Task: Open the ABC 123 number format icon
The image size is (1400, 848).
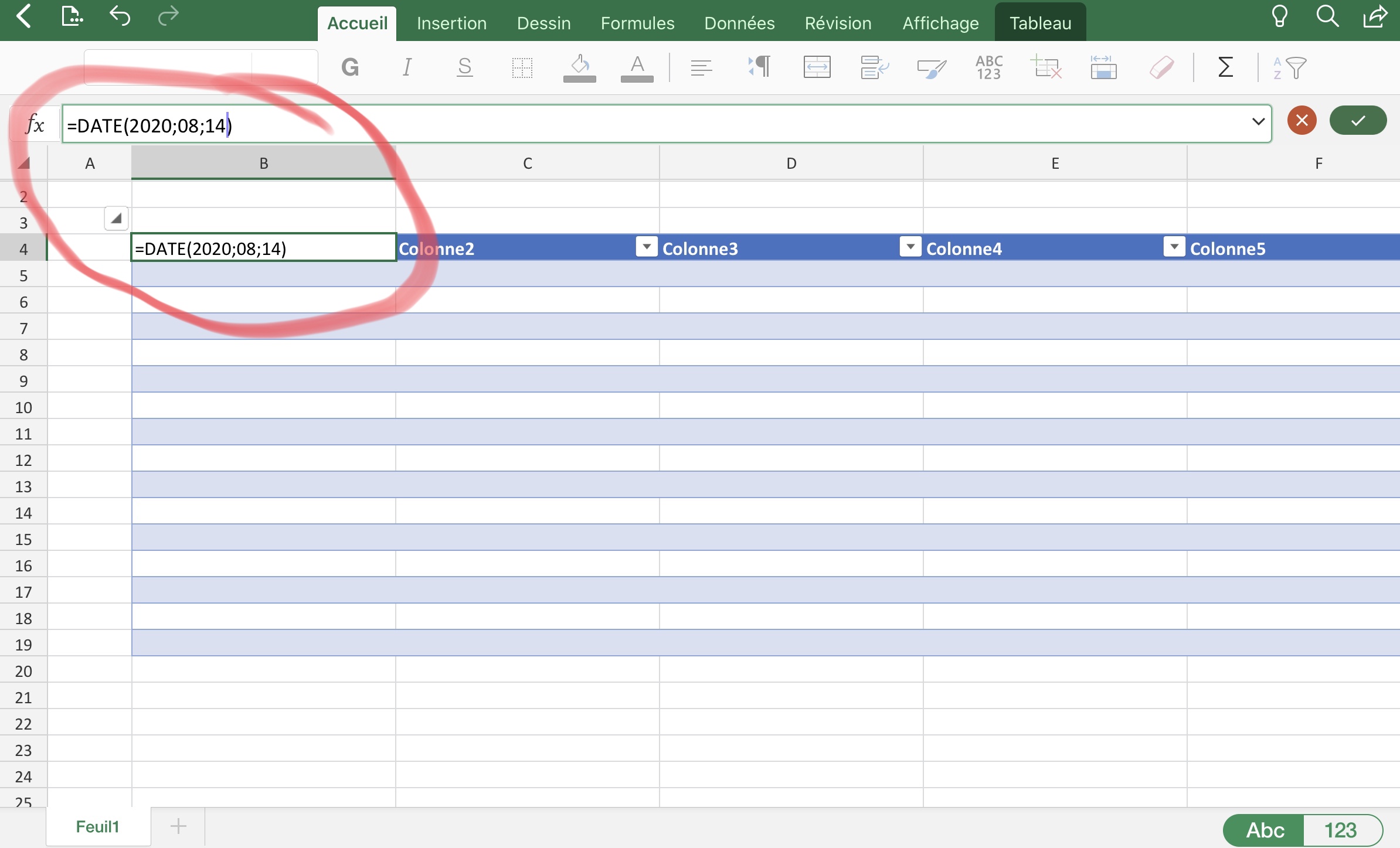Action: pyautogui.click(x=989, y=67)
